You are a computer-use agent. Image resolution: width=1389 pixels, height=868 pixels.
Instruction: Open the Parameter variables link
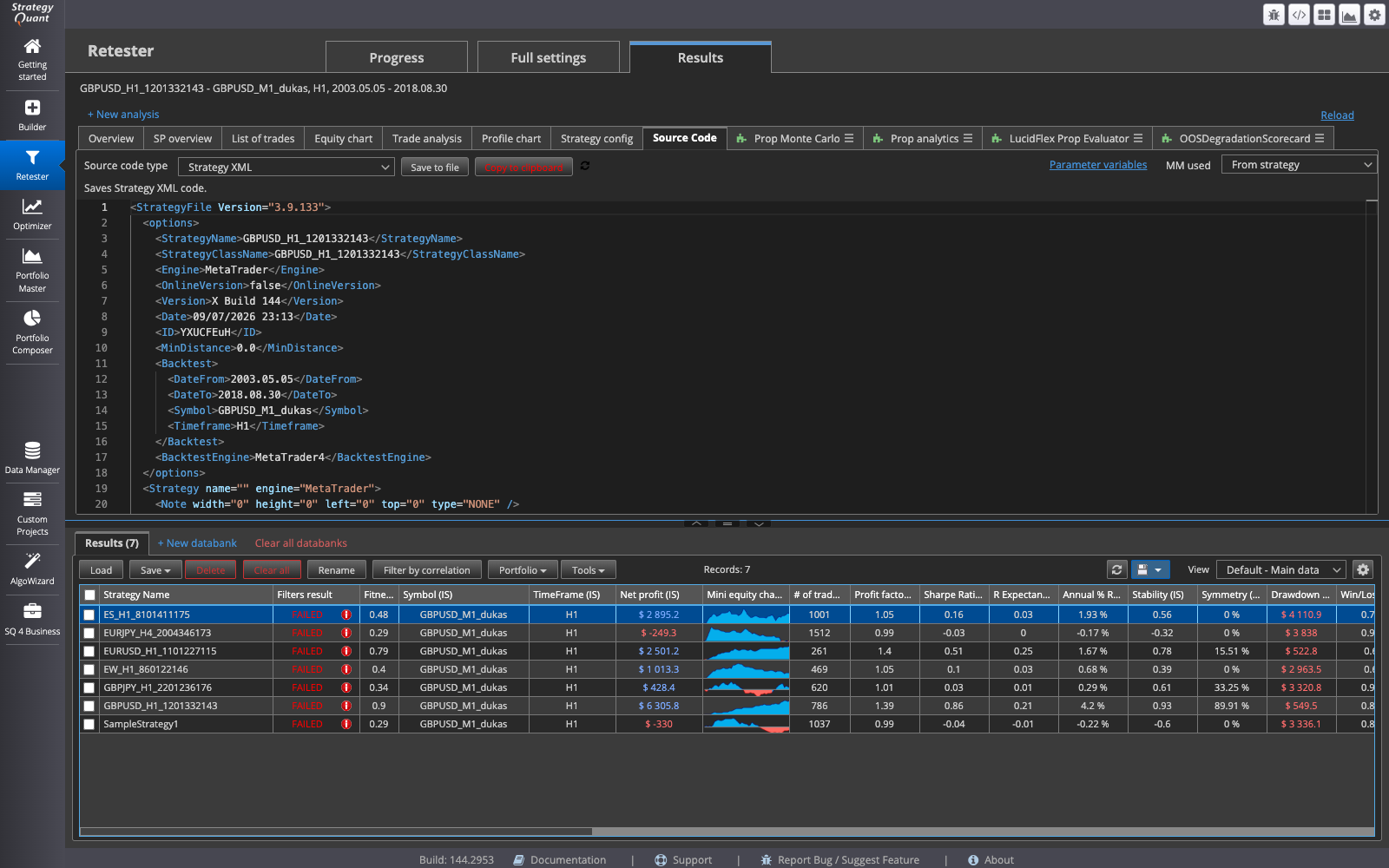(x=1098, y=164)
